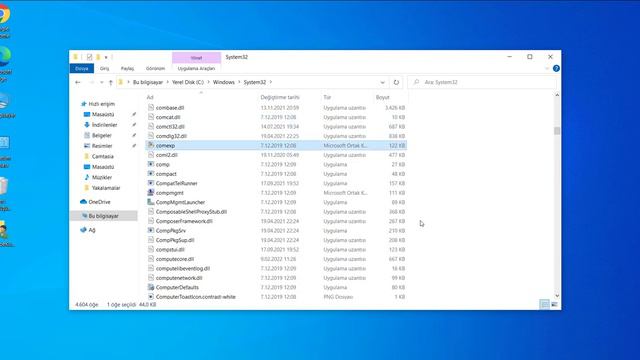
Task: Click the Properties quick access toolbar icon
Action: coord(89,57)
